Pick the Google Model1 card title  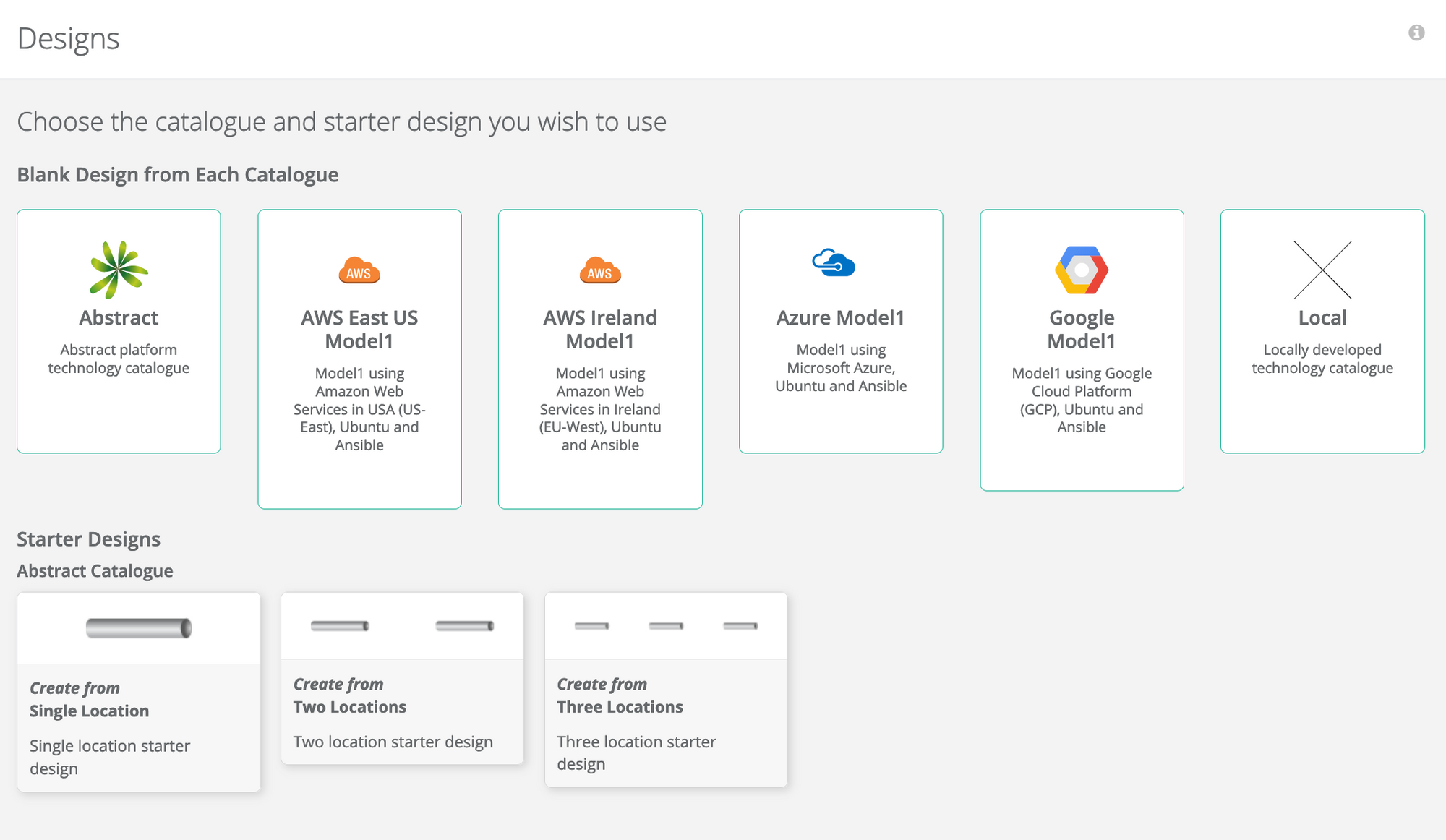pyautogui.click(x=1082, y=330)
